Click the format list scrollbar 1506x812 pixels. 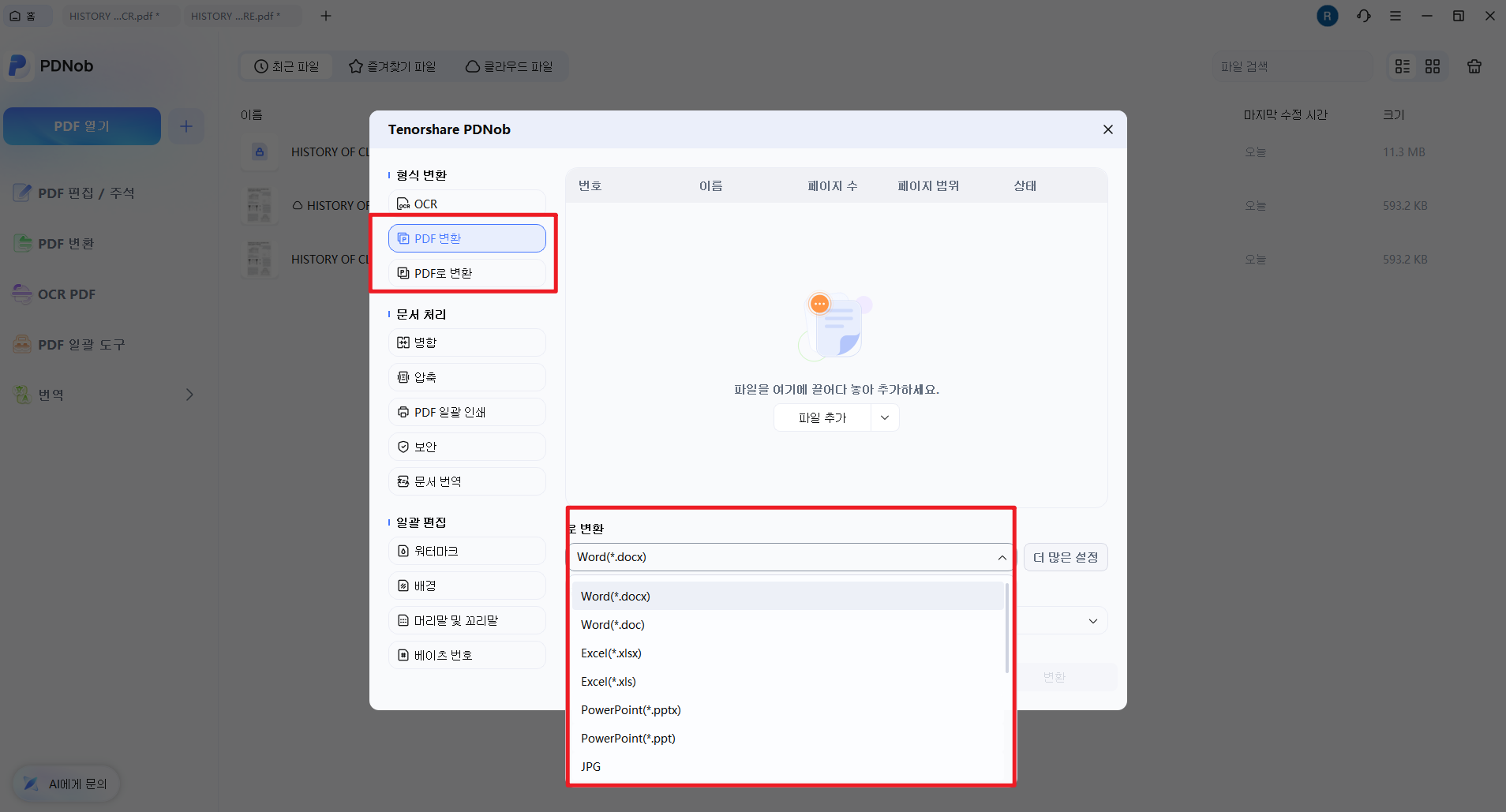click(1007, 628)
